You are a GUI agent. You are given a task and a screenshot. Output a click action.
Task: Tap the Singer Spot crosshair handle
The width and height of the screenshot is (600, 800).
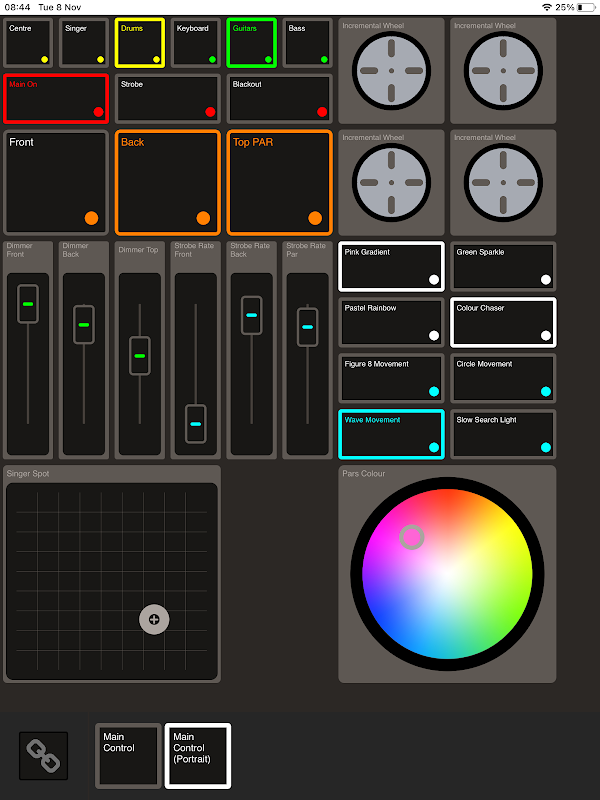[154, 619]
